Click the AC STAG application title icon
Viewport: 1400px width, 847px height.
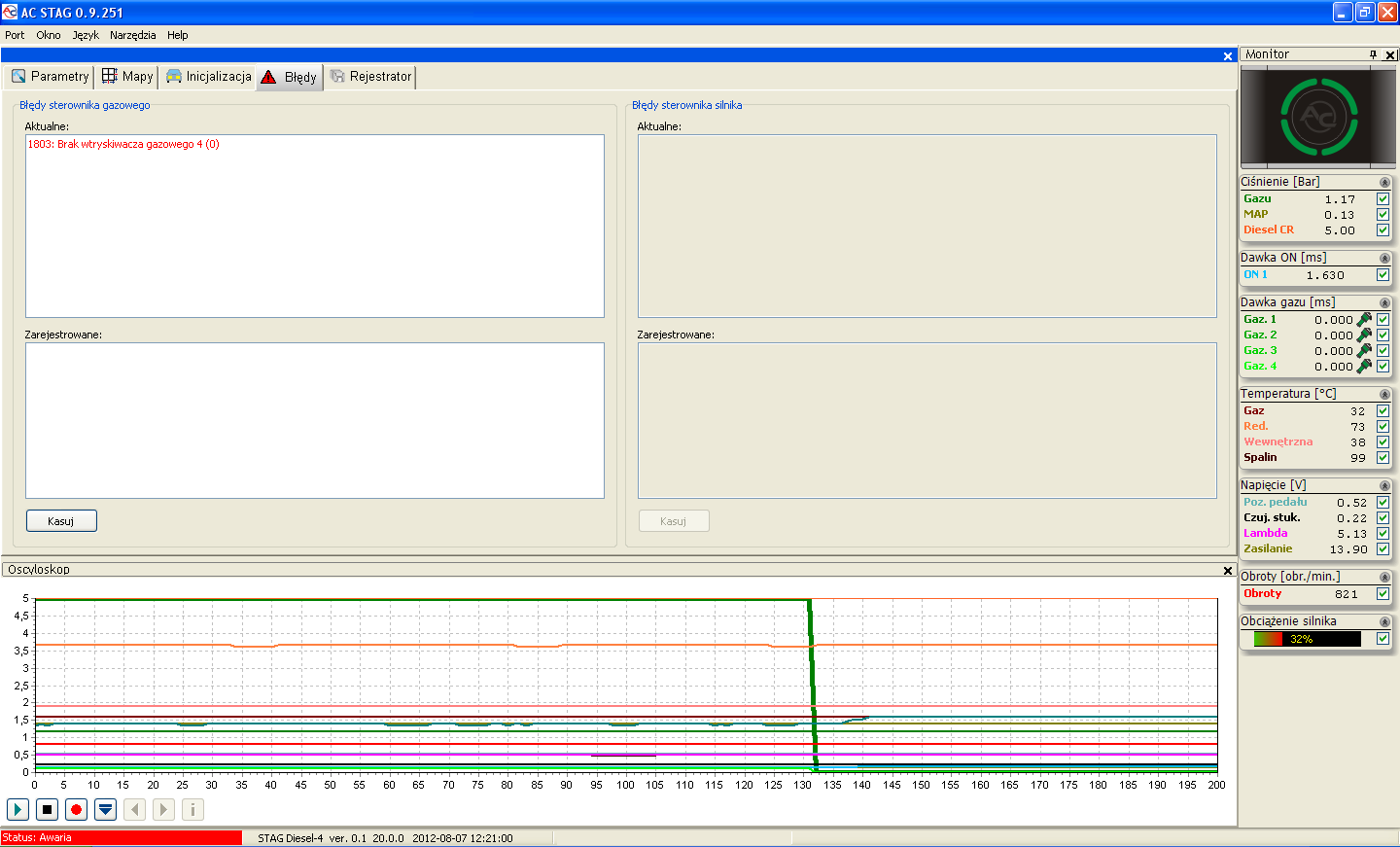(x=10, y=12)
